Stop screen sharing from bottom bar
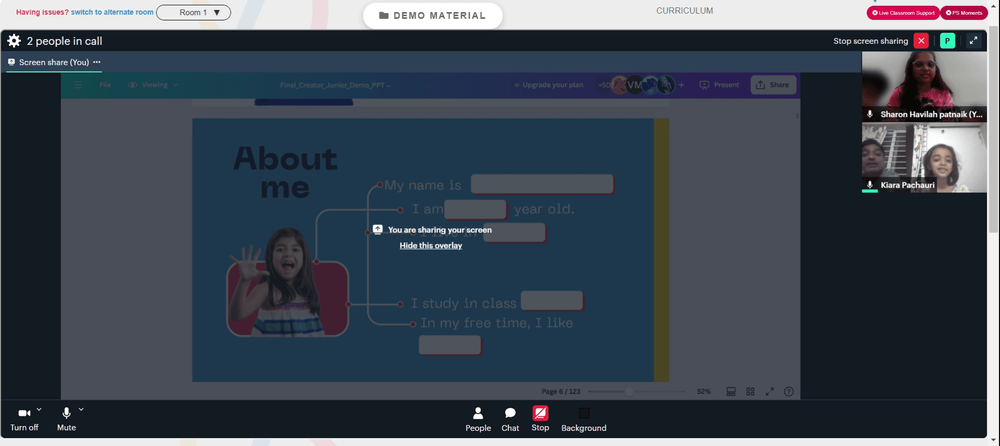The width and height of the screenshot is (1000, 446). [540, 419]
